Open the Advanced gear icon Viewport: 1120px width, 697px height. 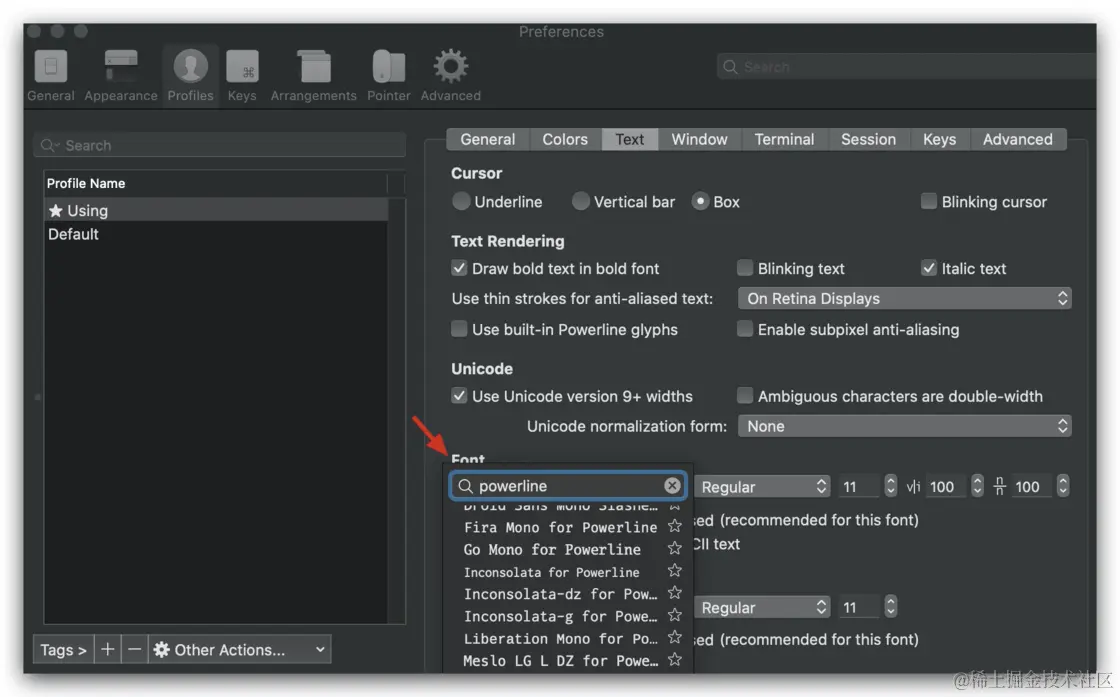click(x=451, y=76)
